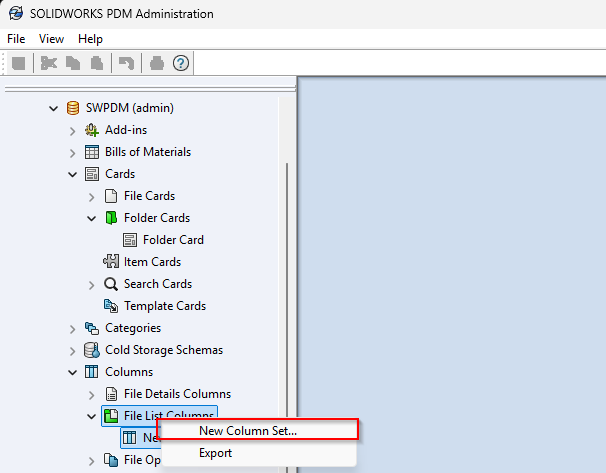Viewport: 606px width, 473px height.
Task: Select the Add-ins label
Action: (126, 130)
